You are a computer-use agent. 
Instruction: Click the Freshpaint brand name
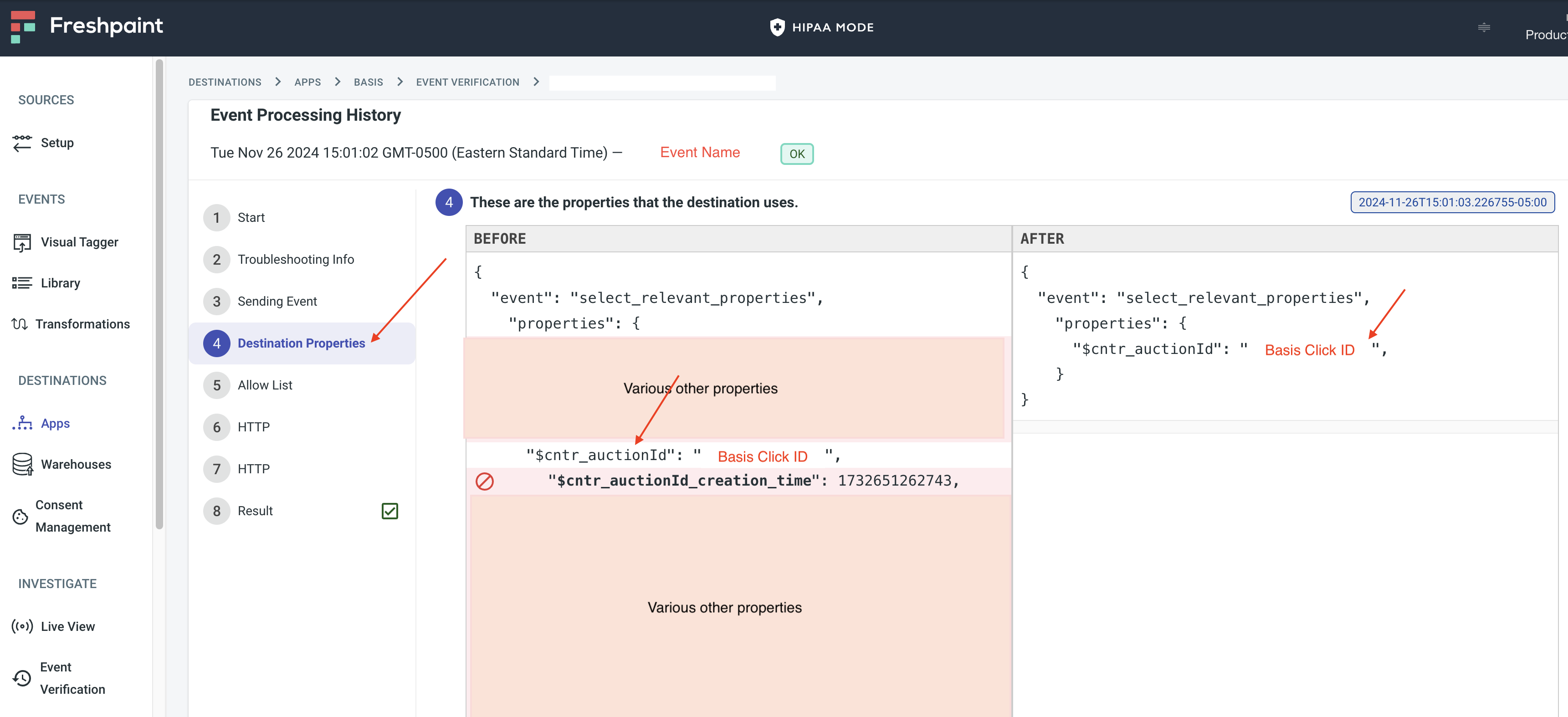coord(107,26)
